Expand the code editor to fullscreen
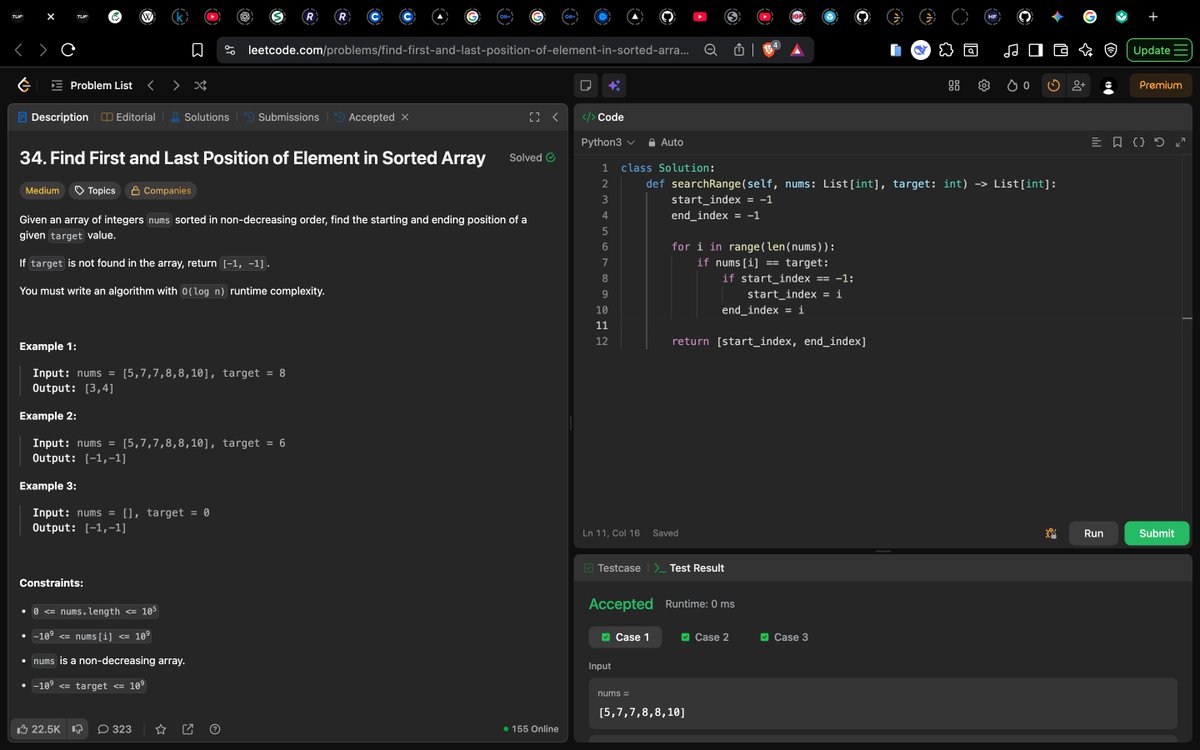This screenshot has width=1200, height=750. pos(1181,142)
